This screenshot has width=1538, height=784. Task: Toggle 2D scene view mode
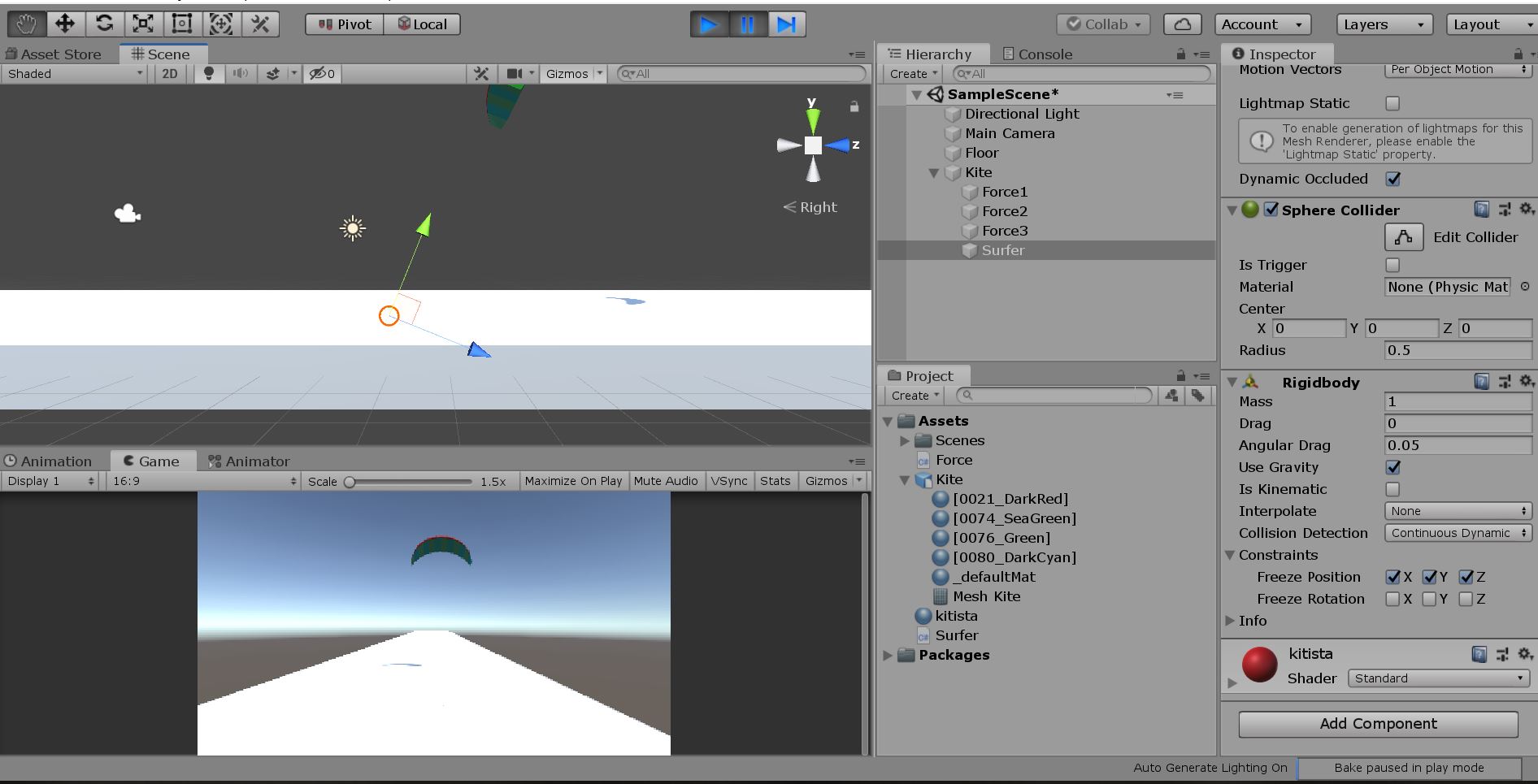coord(170,73)
